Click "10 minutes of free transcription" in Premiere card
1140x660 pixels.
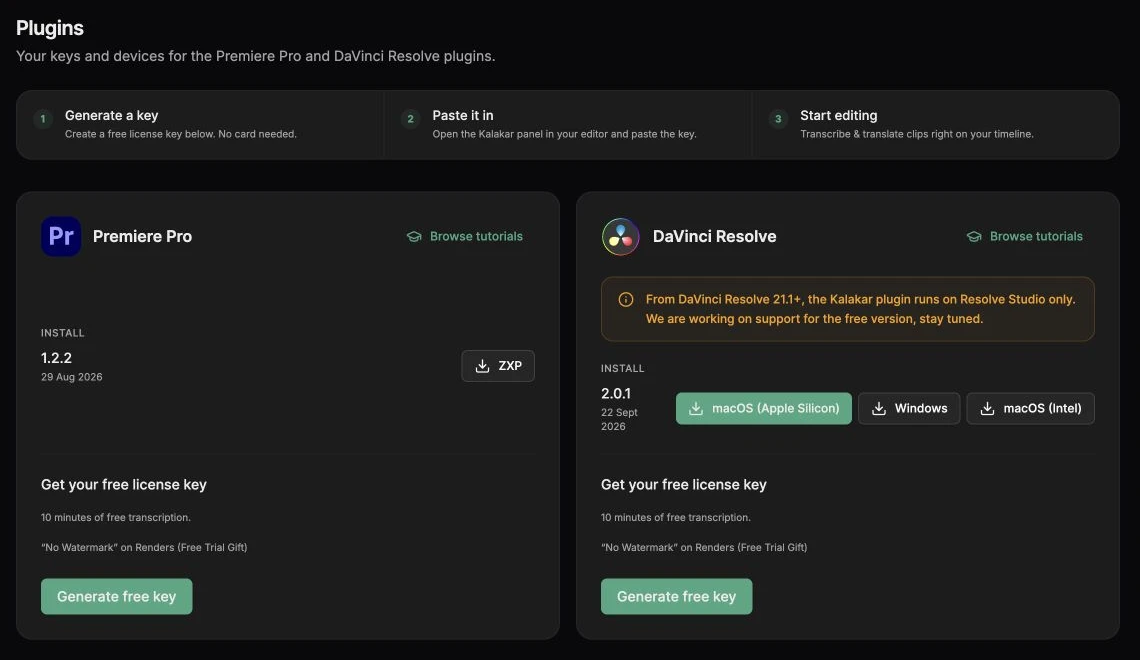[116, 518]
